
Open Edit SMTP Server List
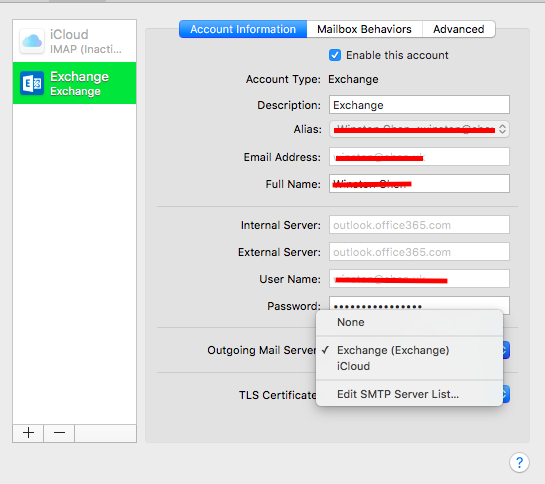point(409,394)
